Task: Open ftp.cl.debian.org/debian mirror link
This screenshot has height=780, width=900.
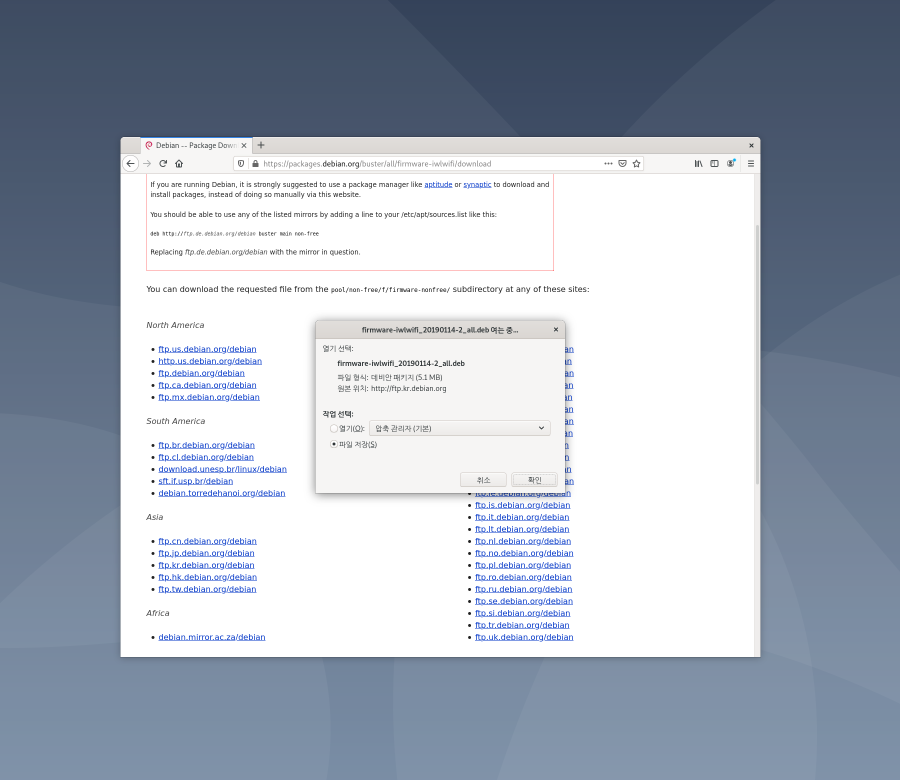Action: (x=206, y=457)
